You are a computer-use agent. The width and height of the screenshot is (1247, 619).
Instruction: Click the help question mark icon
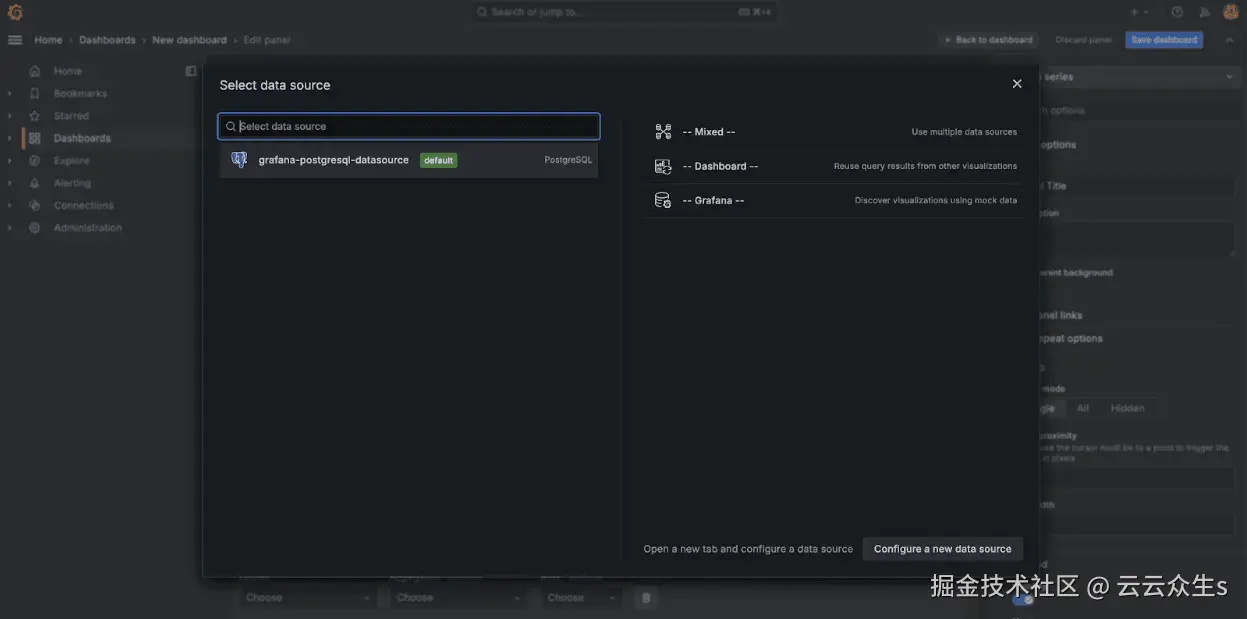(1177, 12)
